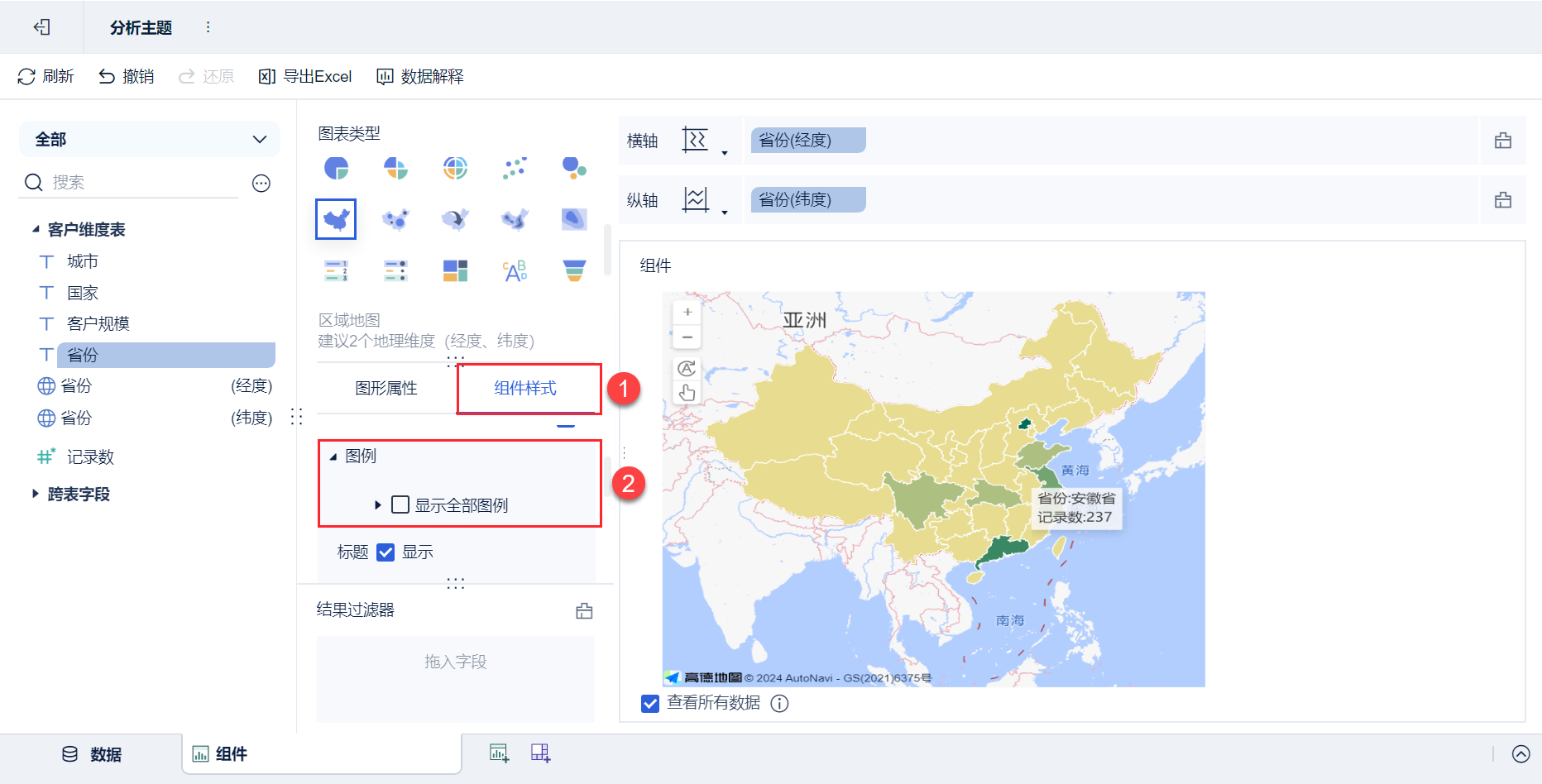Screen dimensions: 1542x784
Task: Choose the selected region map chart icon
Action: coord(336,219)
